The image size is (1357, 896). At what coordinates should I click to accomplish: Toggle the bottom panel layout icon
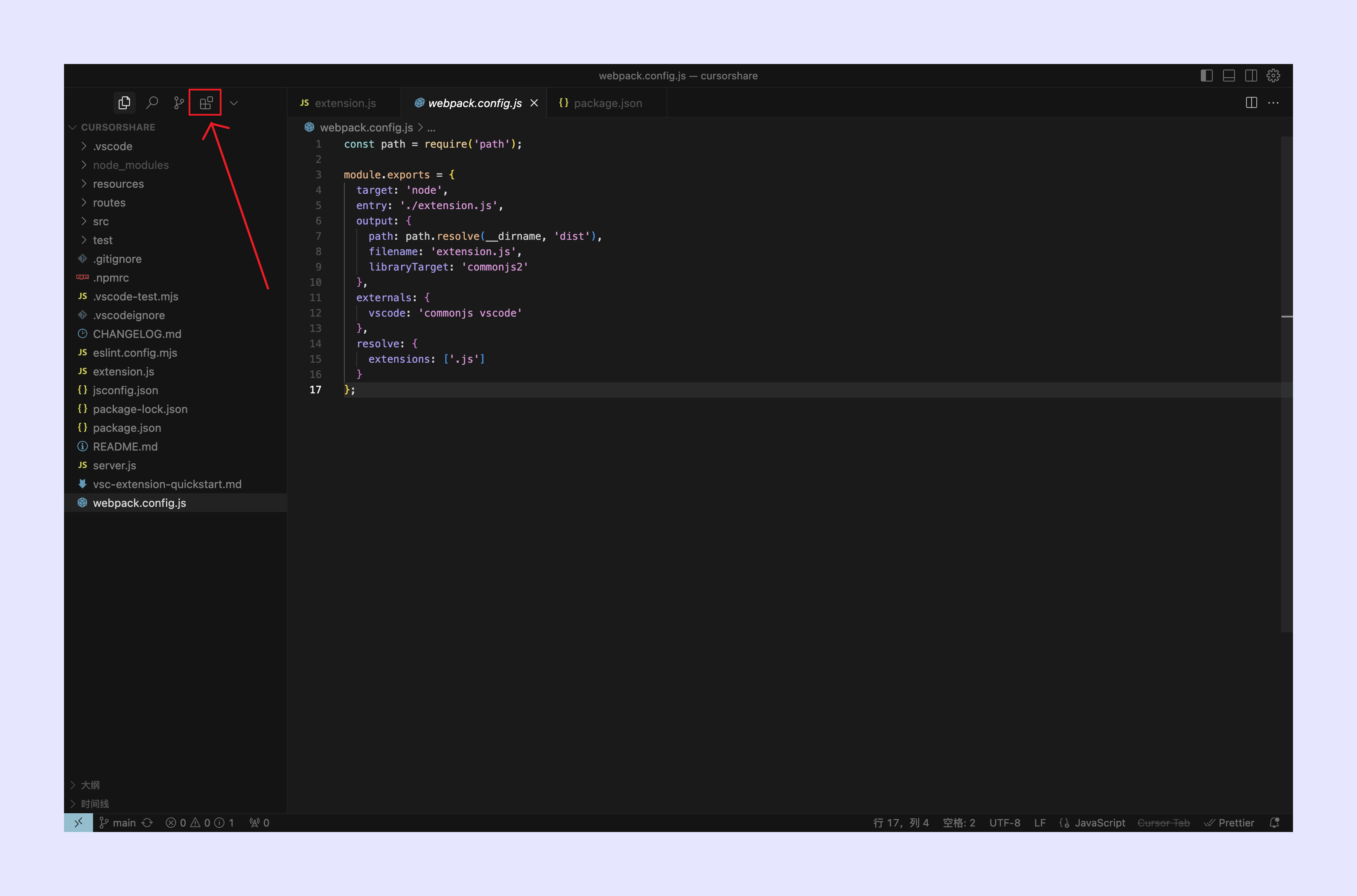pos(1229,76)
